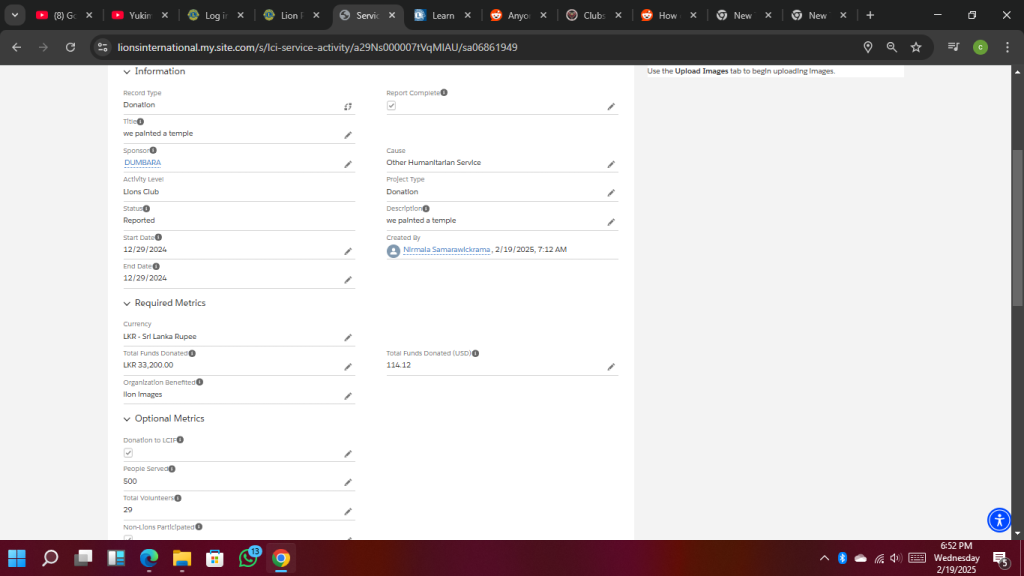Edit Report Complete pencil icon
Viewport: 1024px width, 576px height.
611,106
